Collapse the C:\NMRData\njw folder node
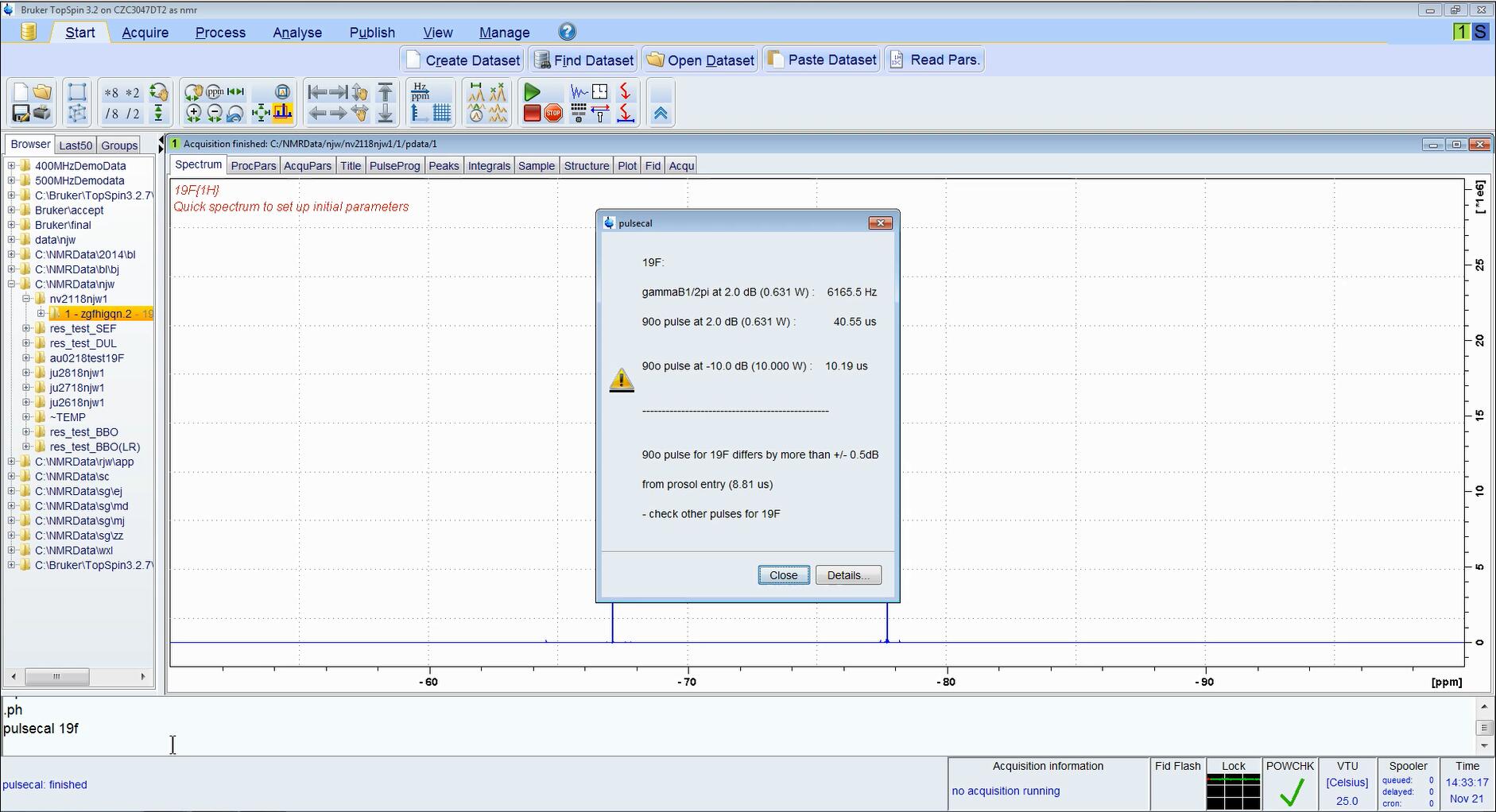1496x812 pixels. pos(11,284)
